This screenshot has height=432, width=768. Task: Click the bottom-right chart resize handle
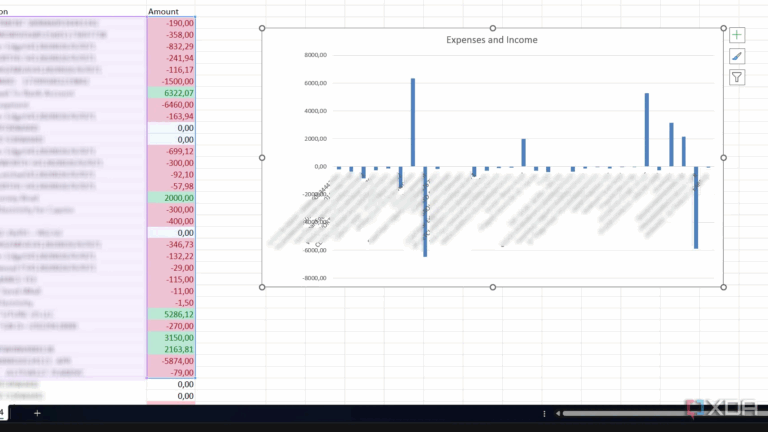click(723, 287)
